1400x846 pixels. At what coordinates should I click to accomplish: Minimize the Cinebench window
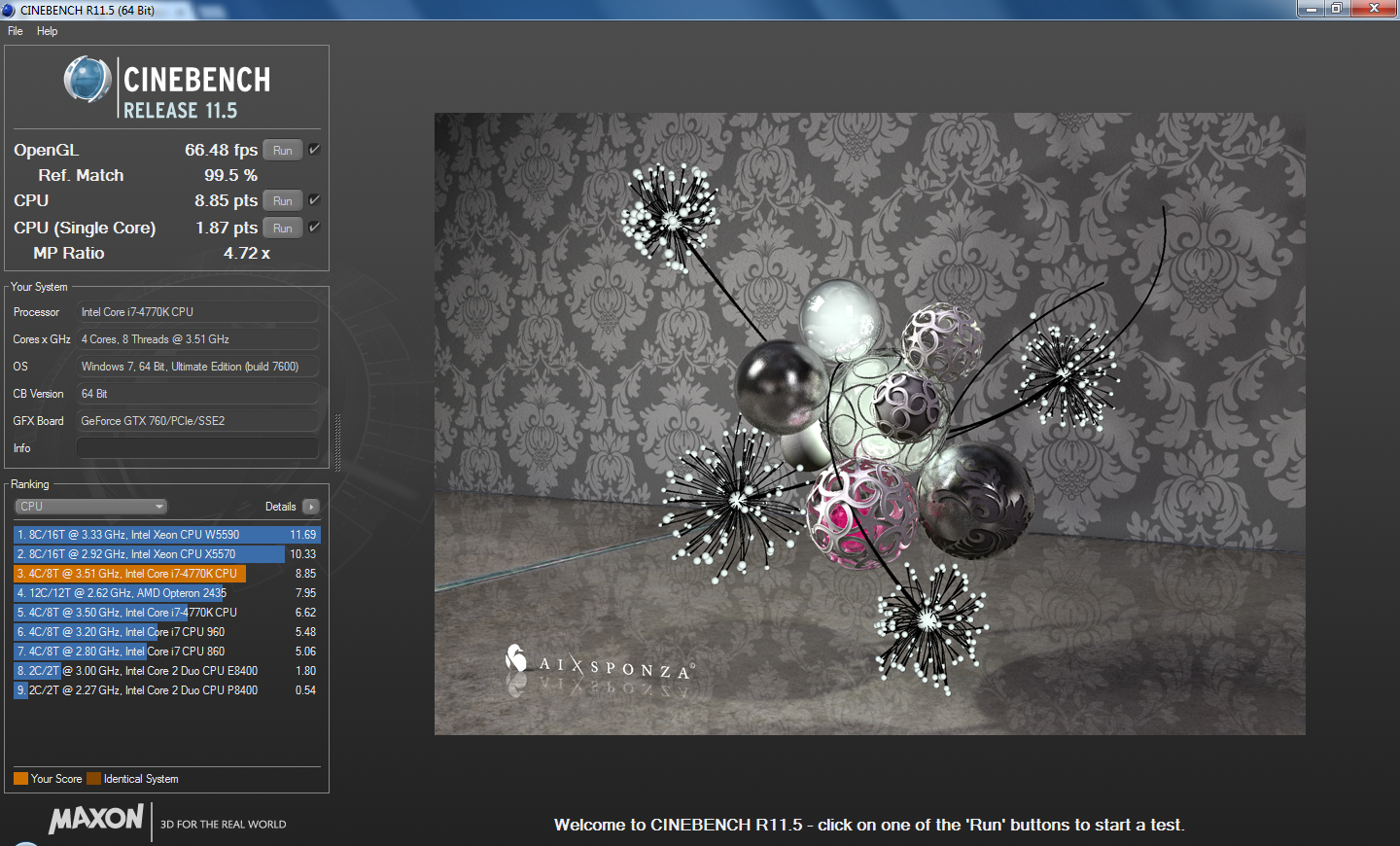click(x=1311, y=9)
